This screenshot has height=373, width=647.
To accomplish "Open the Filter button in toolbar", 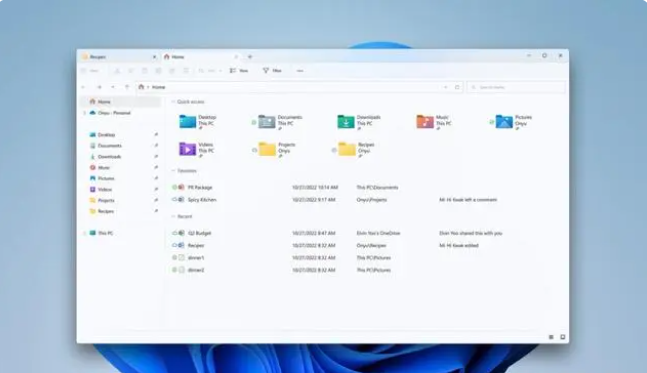I will click(272, 71).
